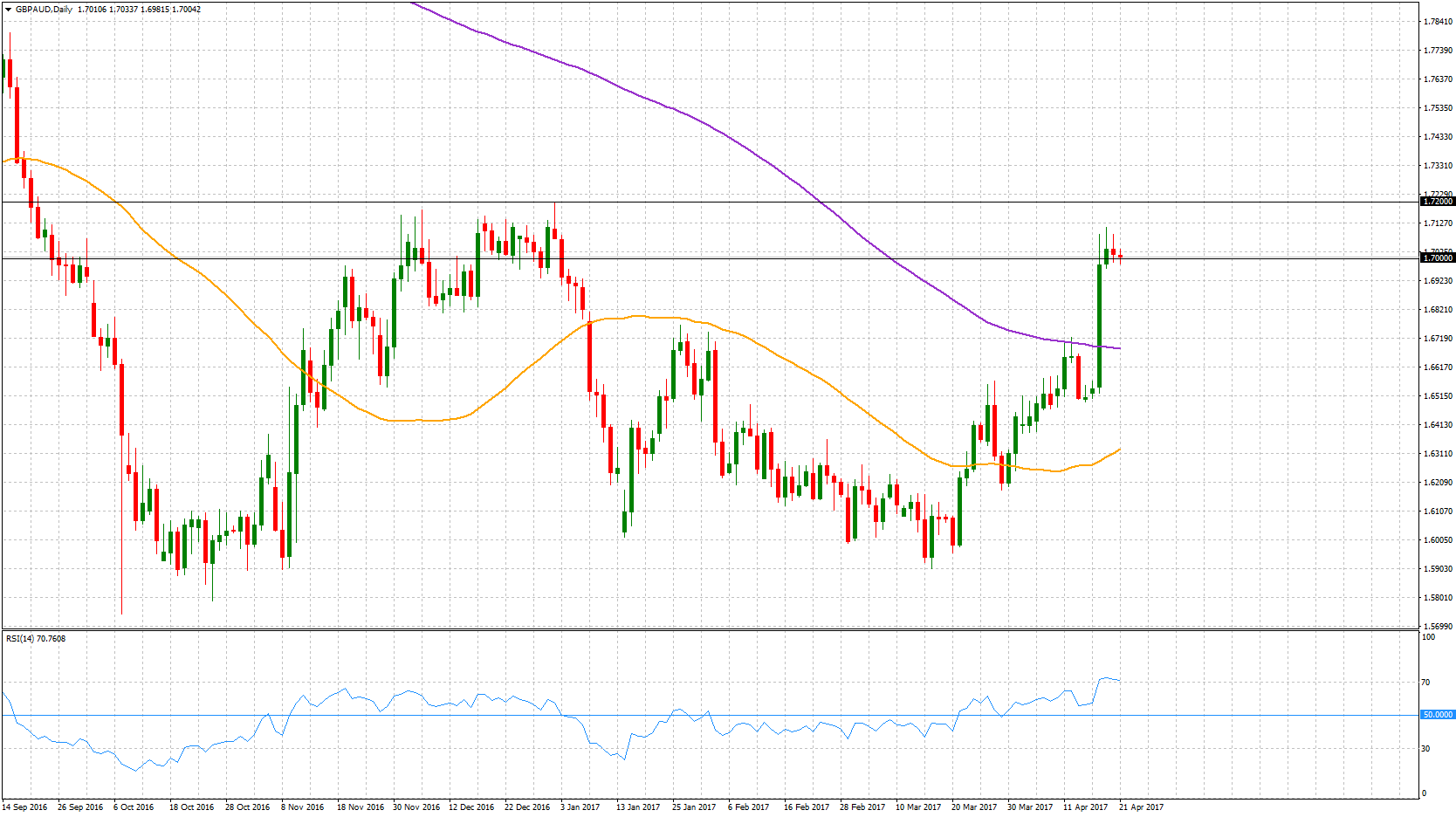Click the 6 Oct 2016 date label
This screenshot has width=1456, height=817.
(134, 807)
